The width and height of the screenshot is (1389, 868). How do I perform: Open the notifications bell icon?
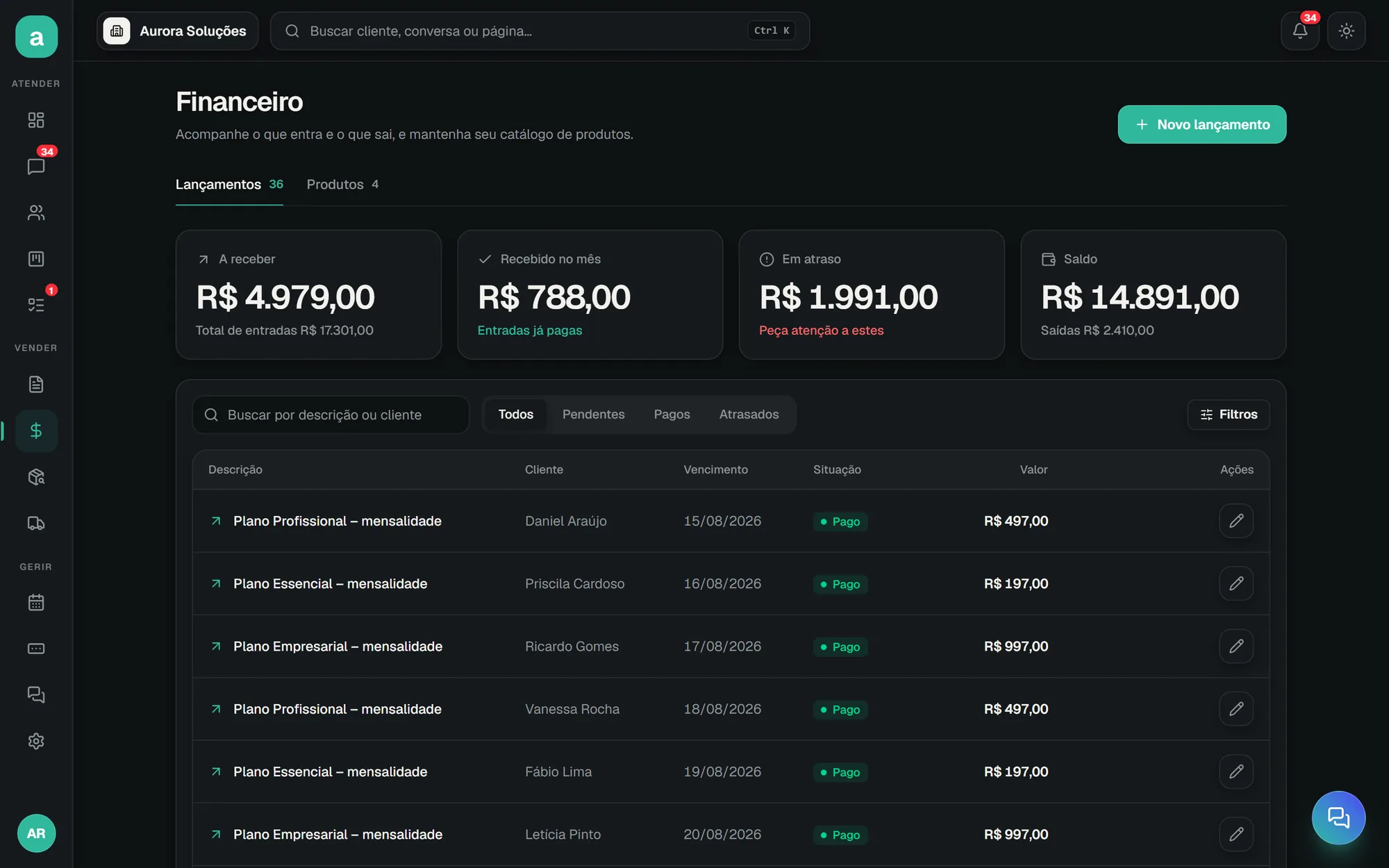coord(1300,31)
